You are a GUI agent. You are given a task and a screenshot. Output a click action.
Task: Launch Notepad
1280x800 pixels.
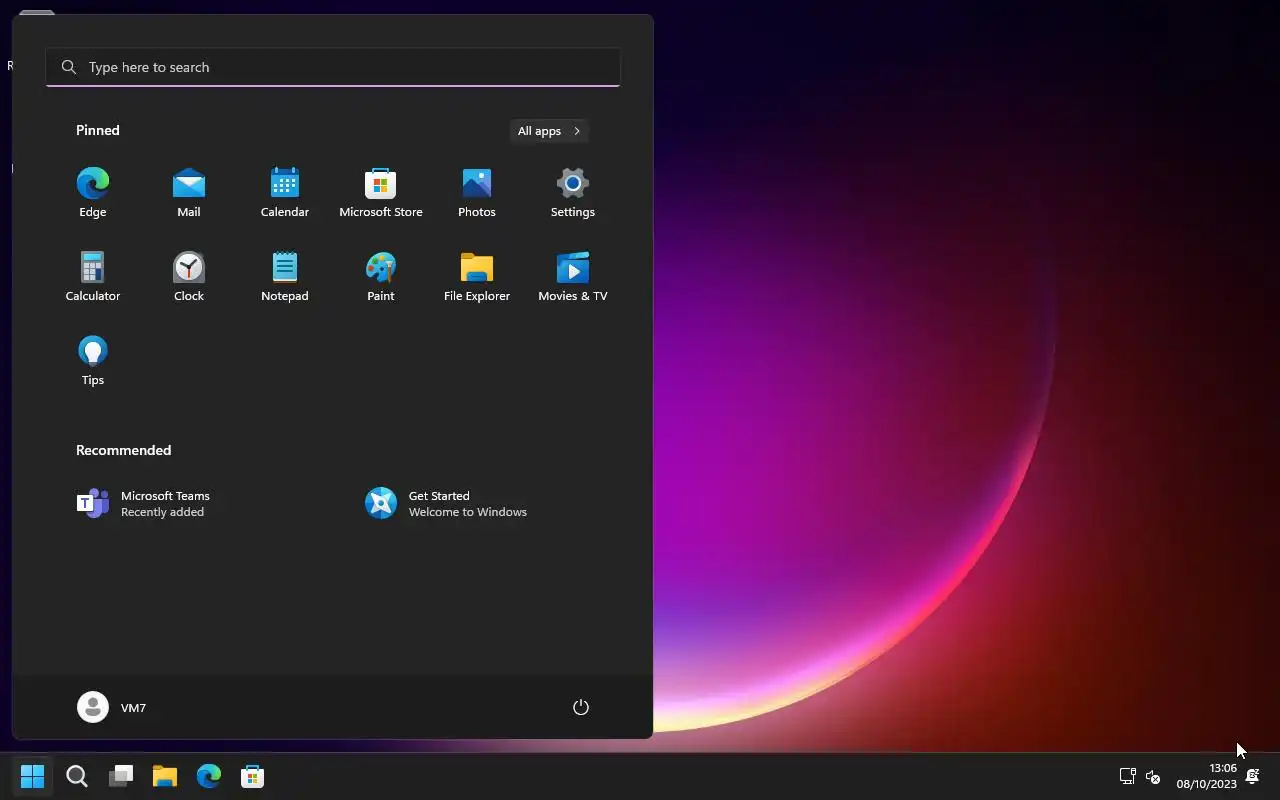point(285,276)
